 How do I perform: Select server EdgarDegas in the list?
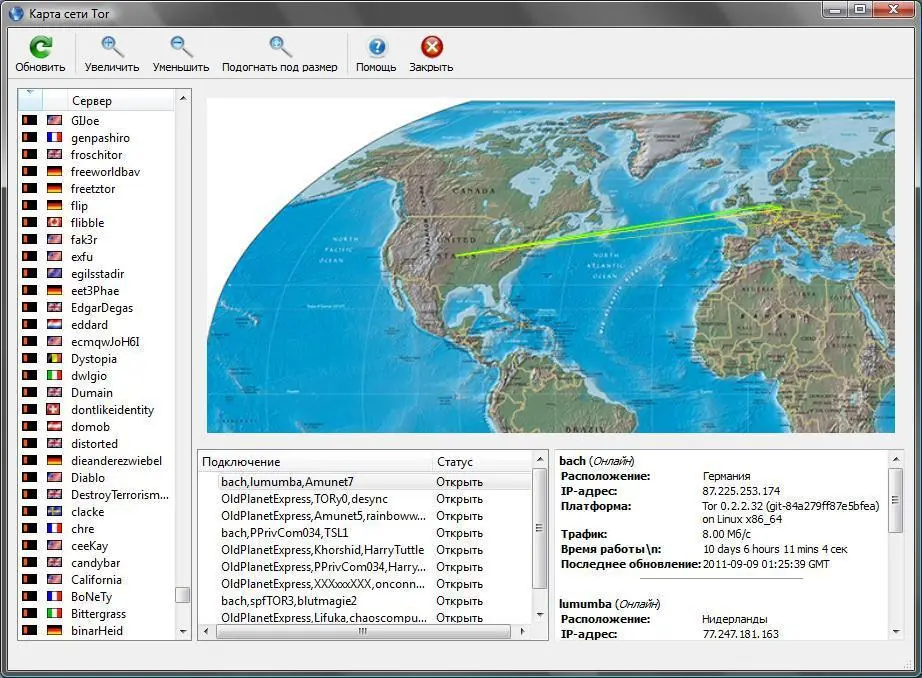[x=102, y=308]
